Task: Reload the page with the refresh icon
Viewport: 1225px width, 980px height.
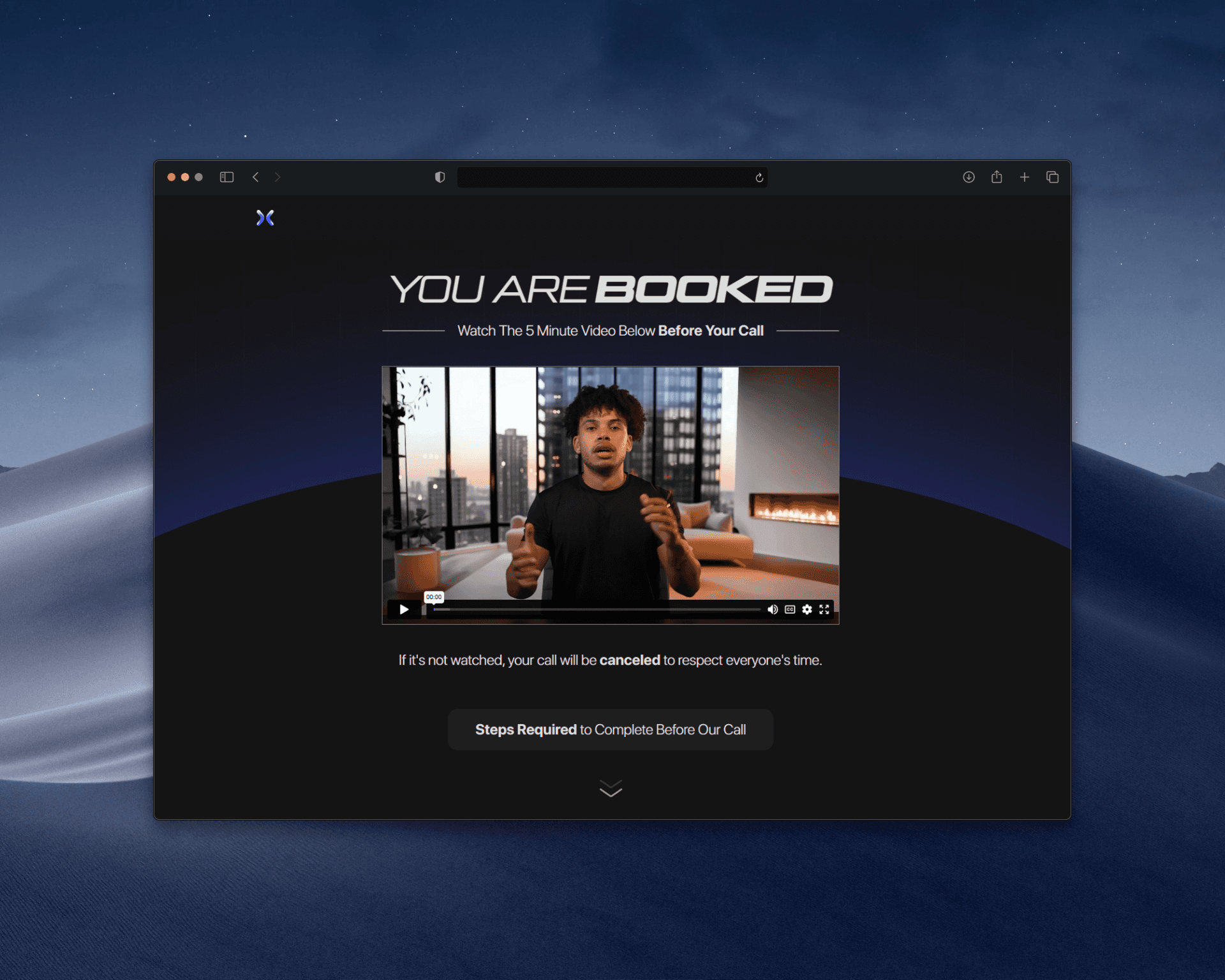Action: point(759,177)
